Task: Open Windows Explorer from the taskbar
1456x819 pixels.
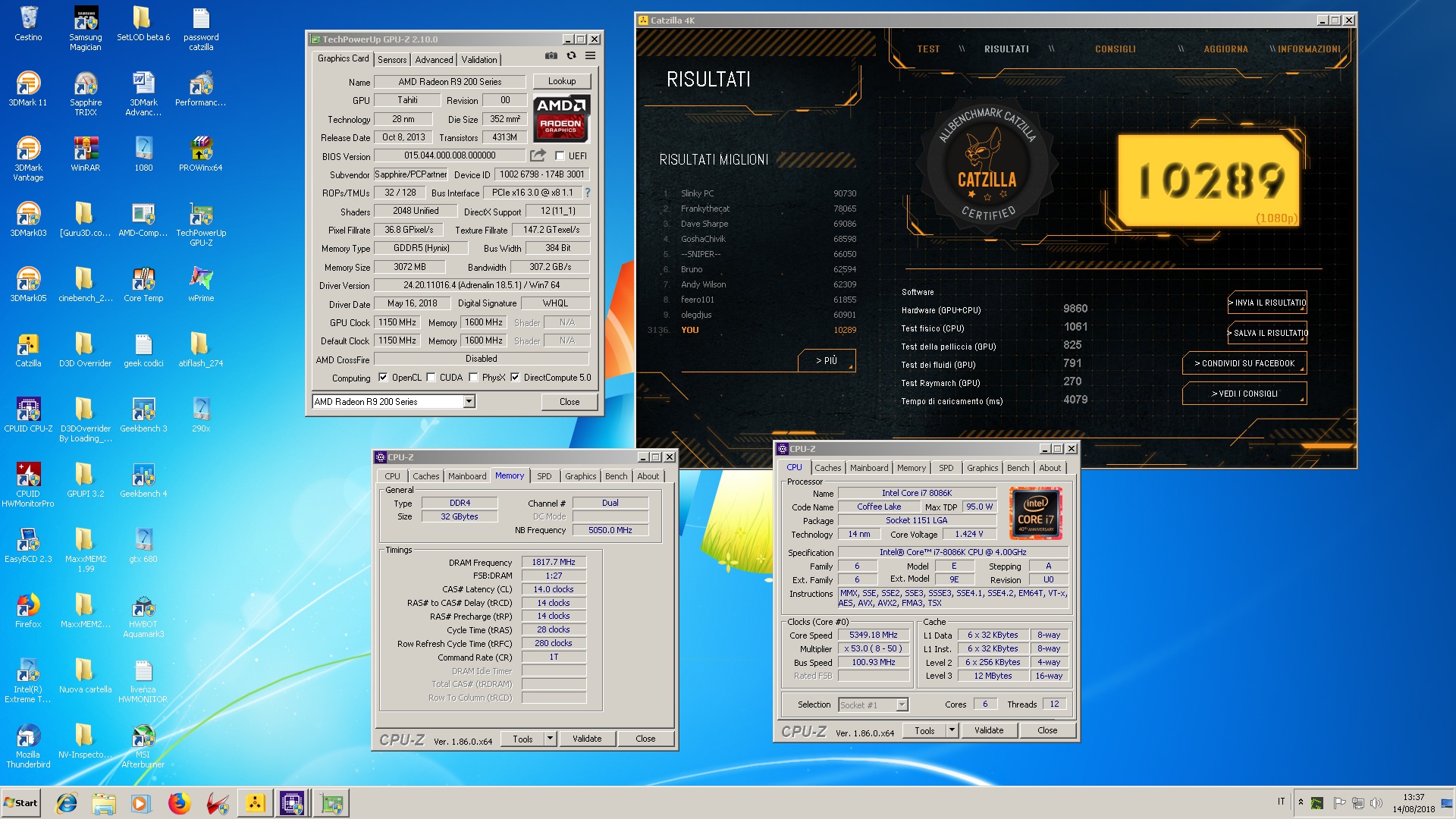Action: click(x=104, y=803)
